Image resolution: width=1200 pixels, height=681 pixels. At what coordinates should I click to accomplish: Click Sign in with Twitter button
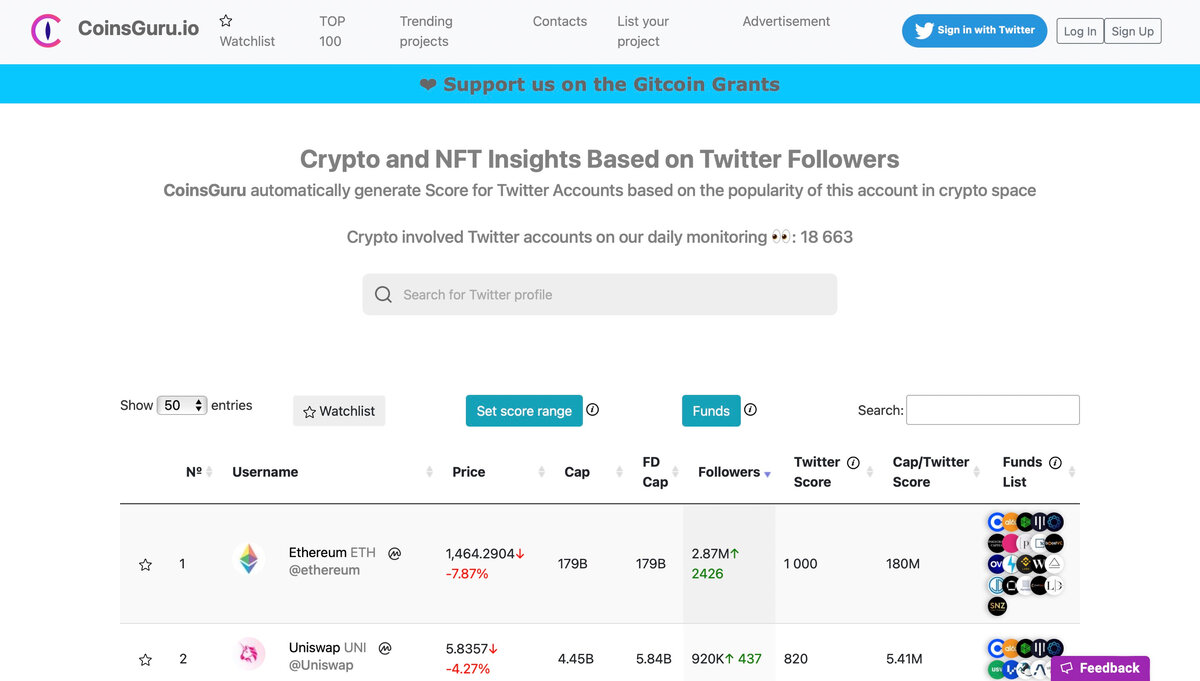[x=974, y=30]
